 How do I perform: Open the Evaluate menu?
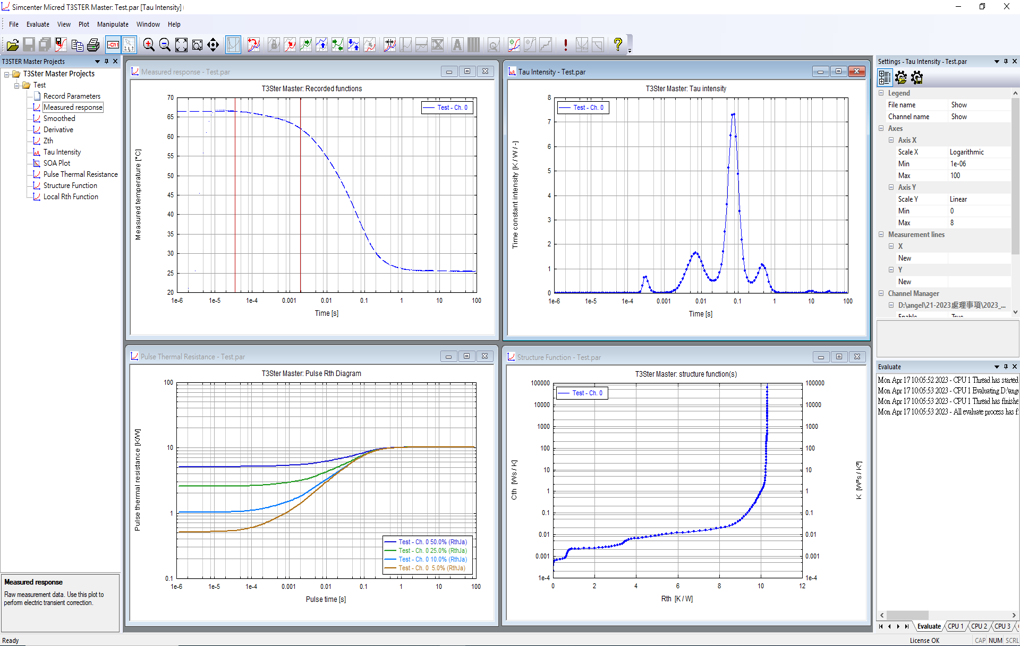tap(37, 24)
